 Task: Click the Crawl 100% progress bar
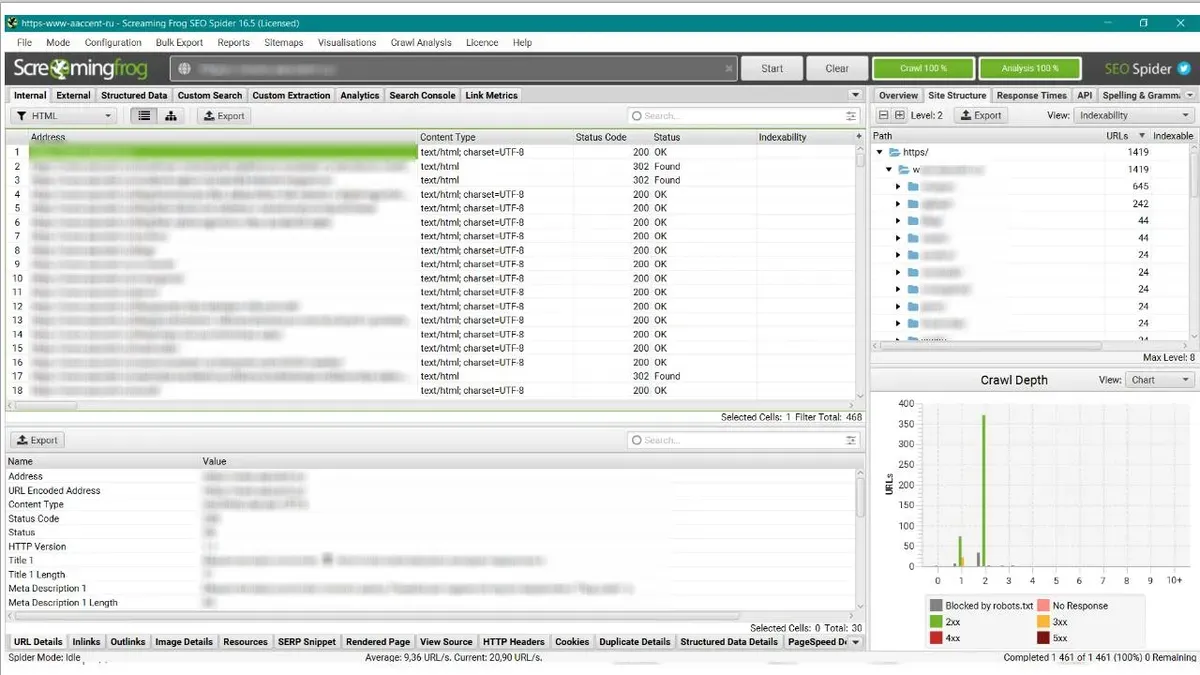[x=923, y=68]
